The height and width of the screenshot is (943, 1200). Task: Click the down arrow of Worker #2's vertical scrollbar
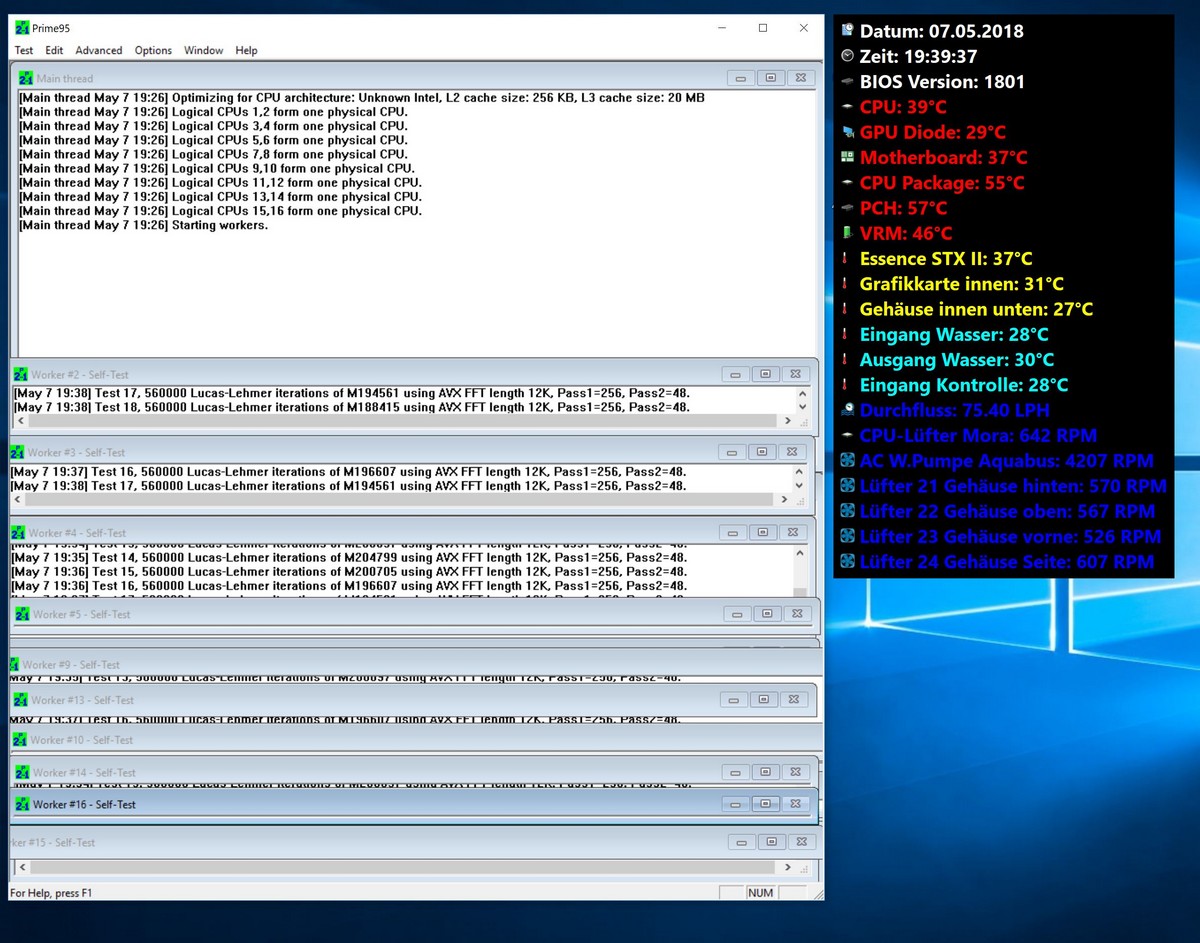pos(802,408)
